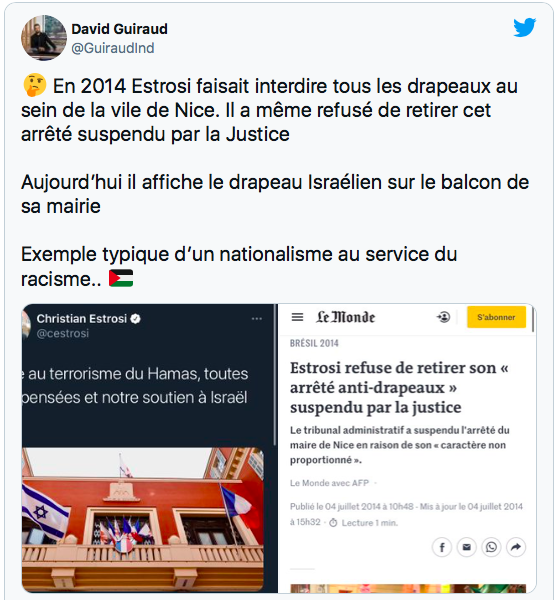Share the article on Facebook
The image size is (554, 600).
pos(442,547)
